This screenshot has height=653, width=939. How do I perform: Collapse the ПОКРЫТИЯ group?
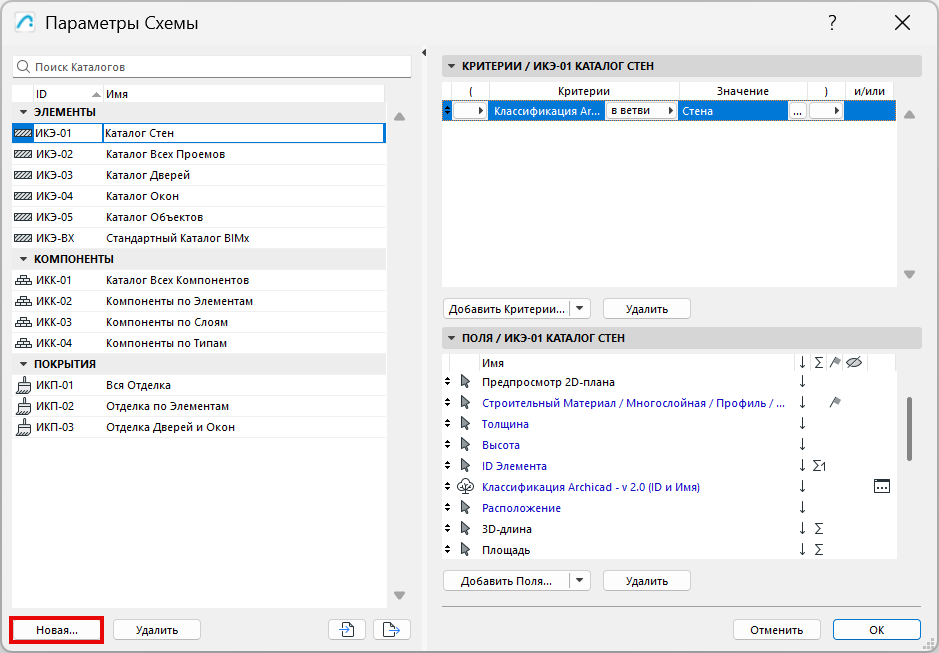[x=23, y=364]
